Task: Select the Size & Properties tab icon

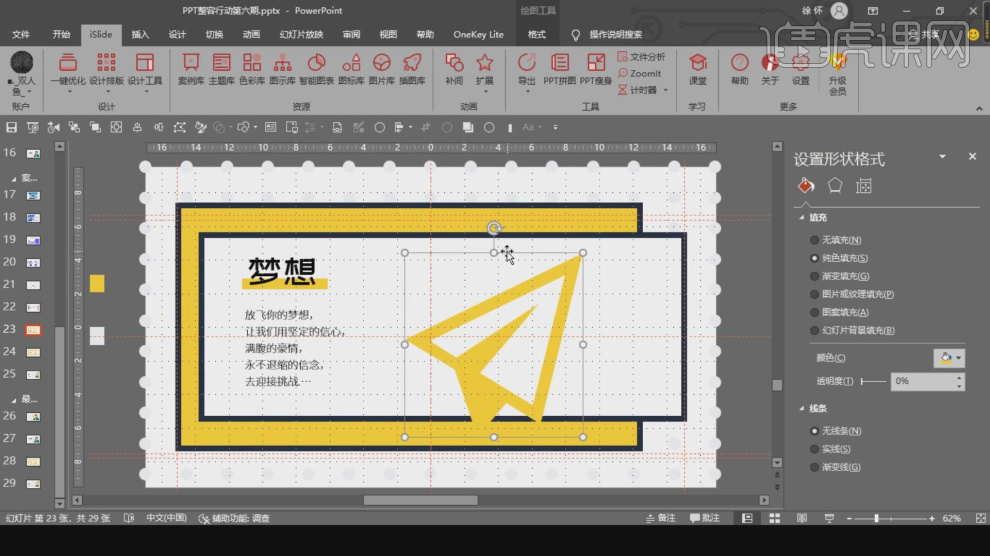Action: [864, 186]
